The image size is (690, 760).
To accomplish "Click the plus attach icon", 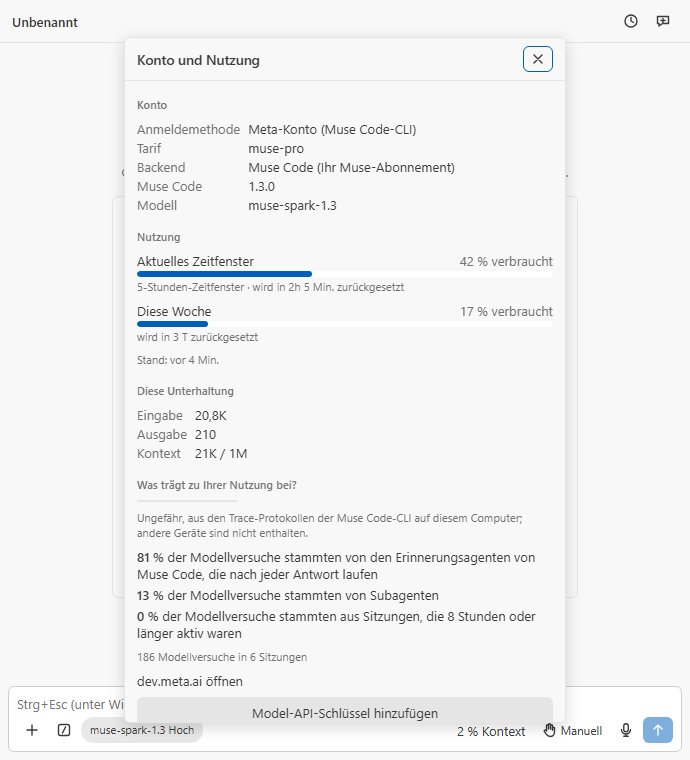I will (x=32, y=730).
